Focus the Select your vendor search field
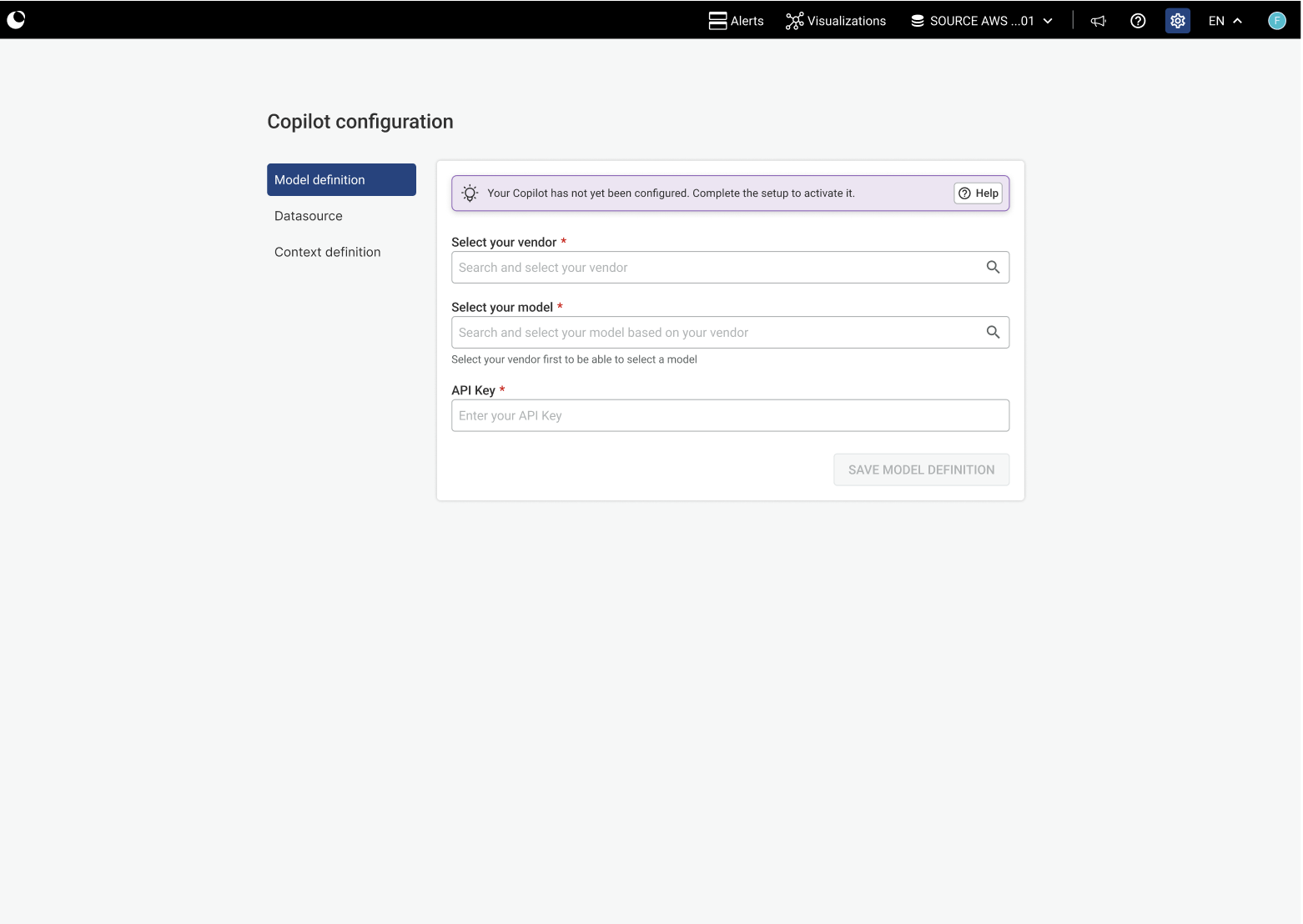 coord(730,267)
